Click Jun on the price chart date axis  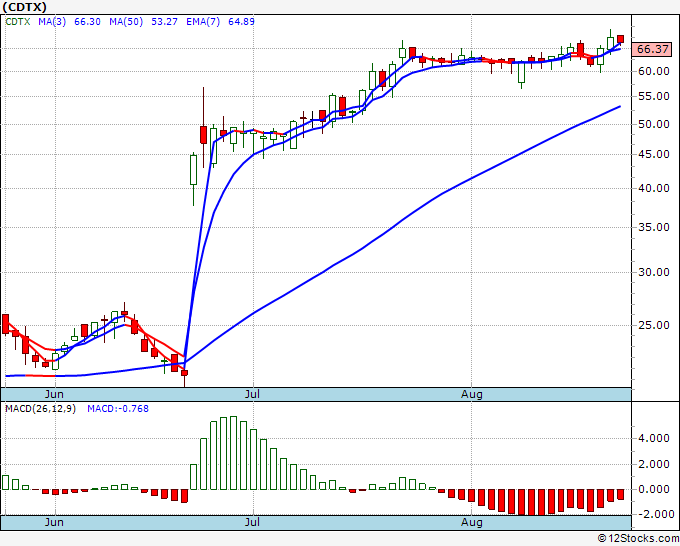pyautogui.click(x=54, y=394)
